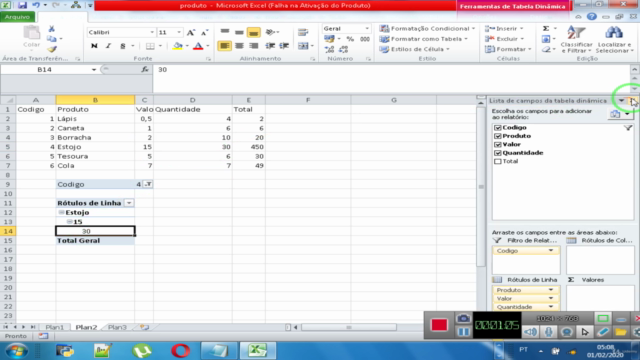The width and height of the screenshot is (640, 360).
Task: Click Formatar como Tabela button
Action: 423,39
